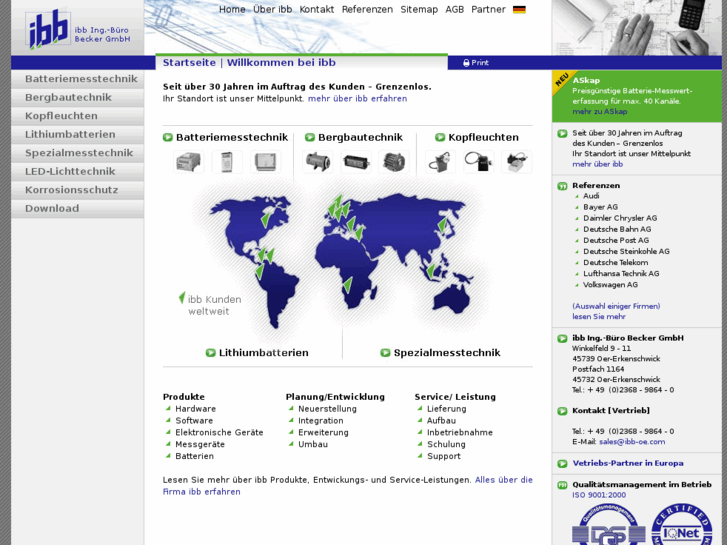Open third Bergbautechnik product thumbnail
This screenshot has width=727, height=545.
[394, 162]
